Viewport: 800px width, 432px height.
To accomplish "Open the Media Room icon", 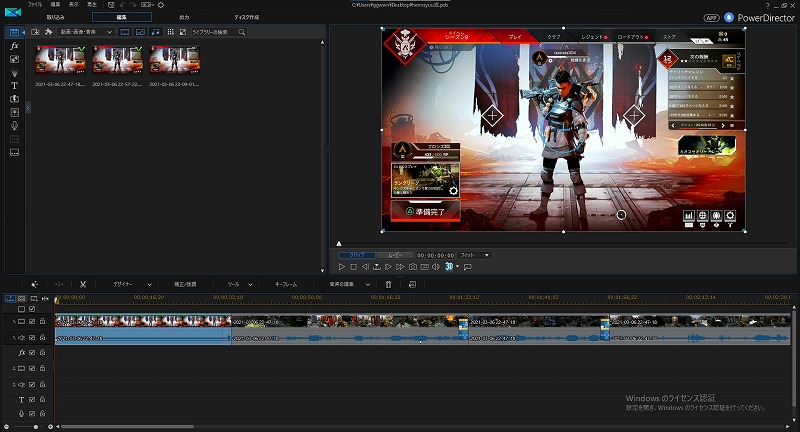I will pyautogui.click(x=14, y=32).
